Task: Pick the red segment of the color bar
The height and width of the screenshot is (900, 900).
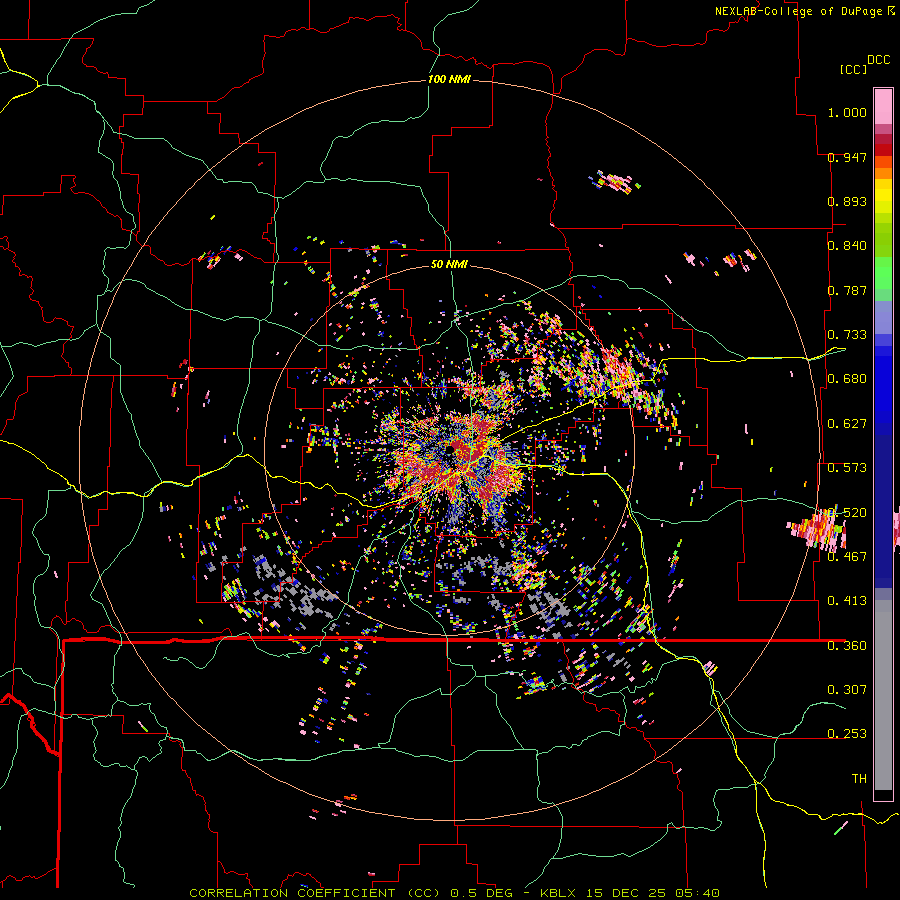Action: pyautogui.click(x=883, y=149)
